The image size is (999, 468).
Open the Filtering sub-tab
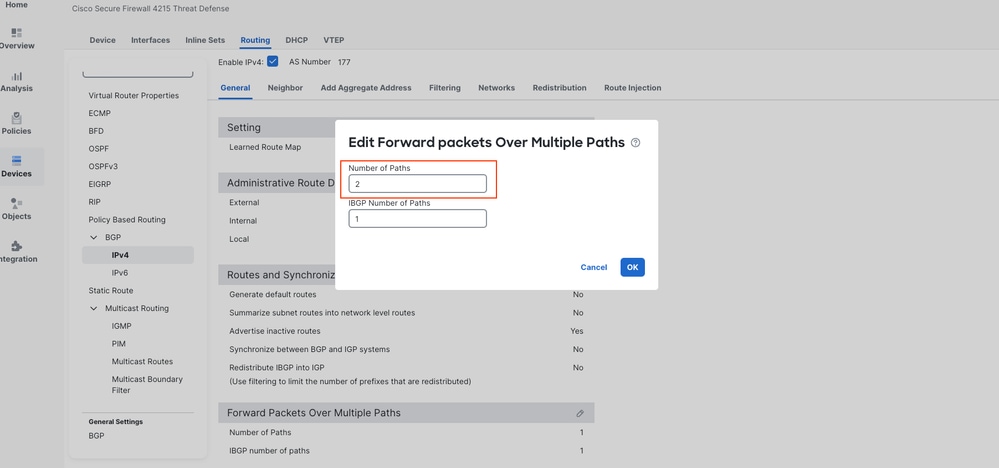pyautogui.click(x=445, y=88)
